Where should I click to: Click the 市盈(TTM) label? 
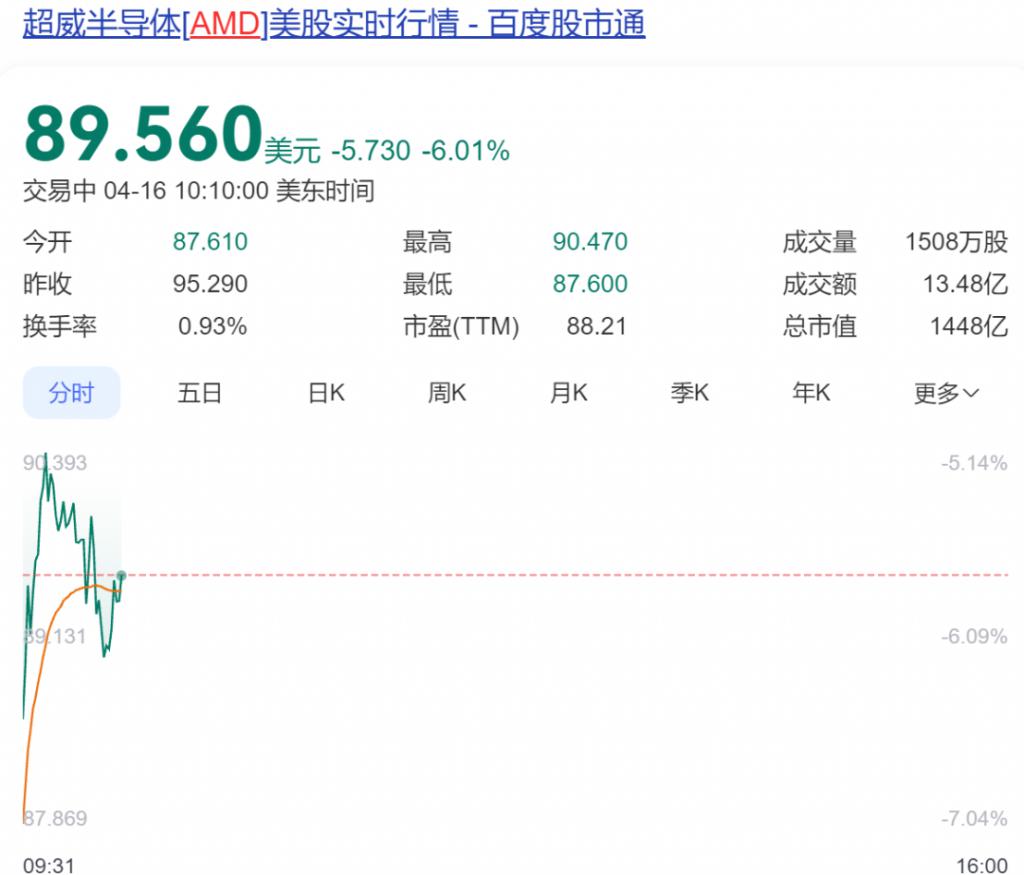click(461, 326)
